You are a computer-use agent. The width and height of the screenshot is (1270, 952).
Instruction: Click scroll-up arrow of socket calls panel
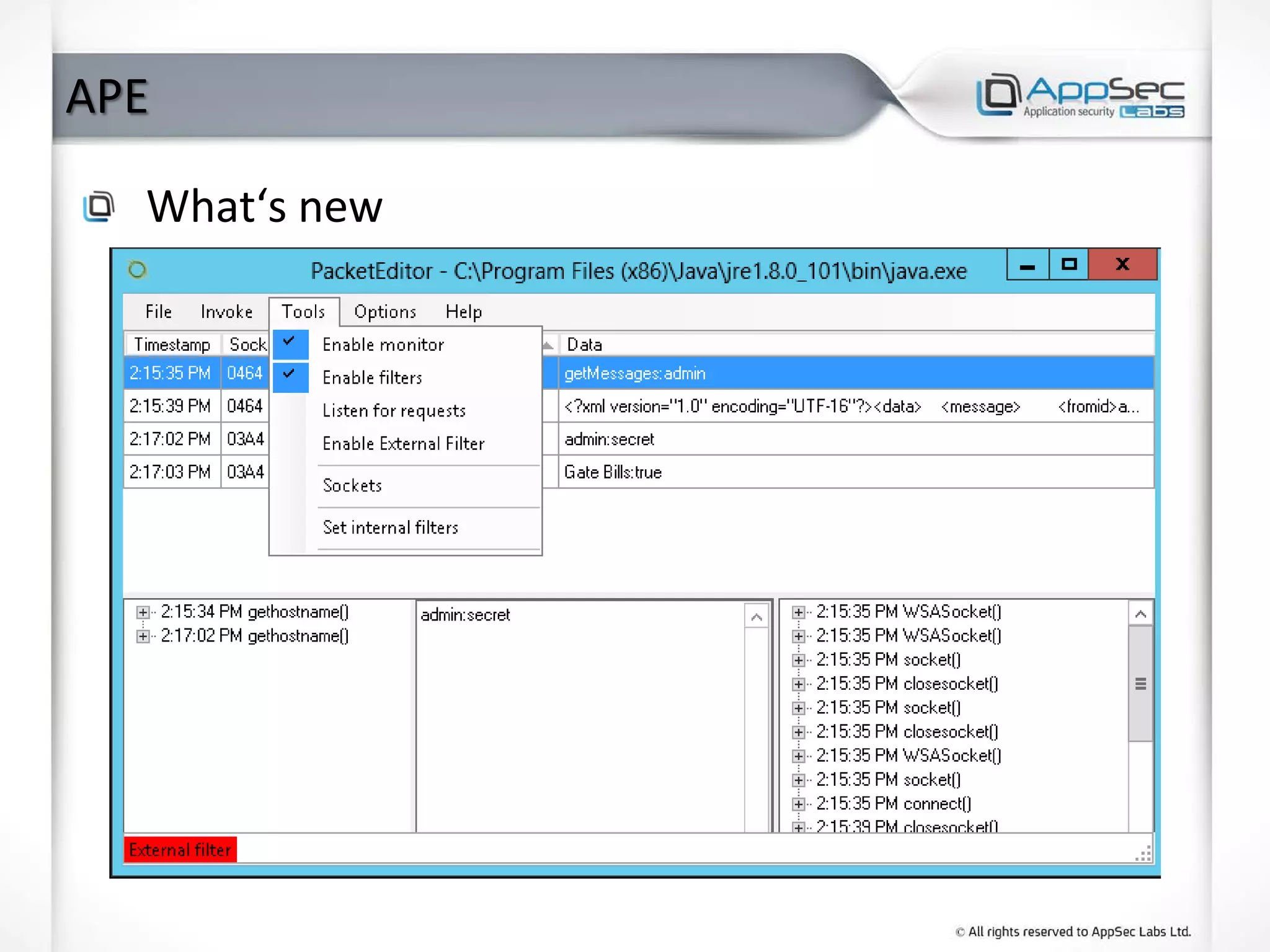click(x=1140, y=614)
